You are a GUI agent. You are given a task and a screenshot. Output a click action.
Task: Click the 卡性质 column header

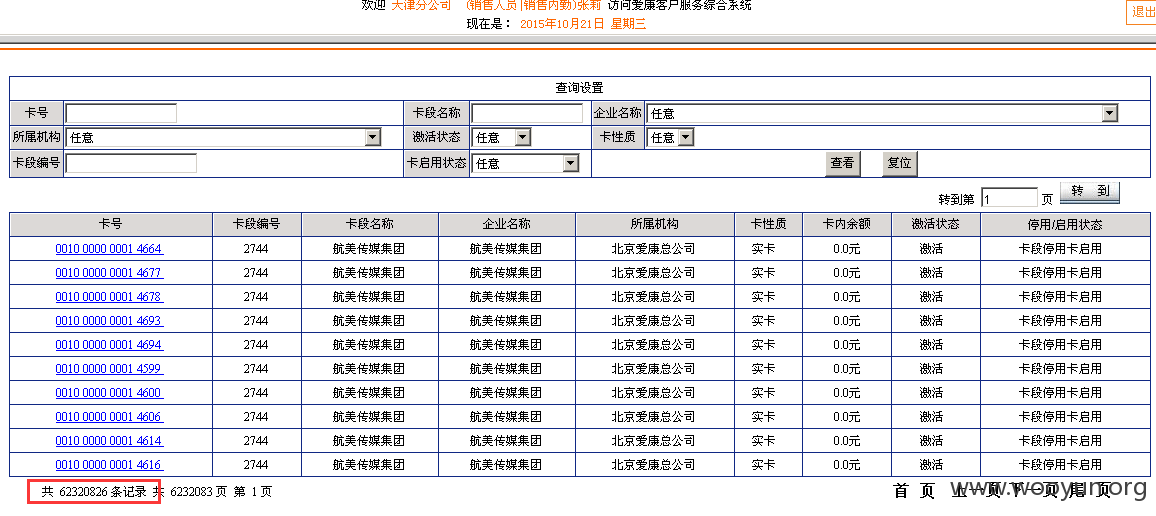click(x=768, y=224)
